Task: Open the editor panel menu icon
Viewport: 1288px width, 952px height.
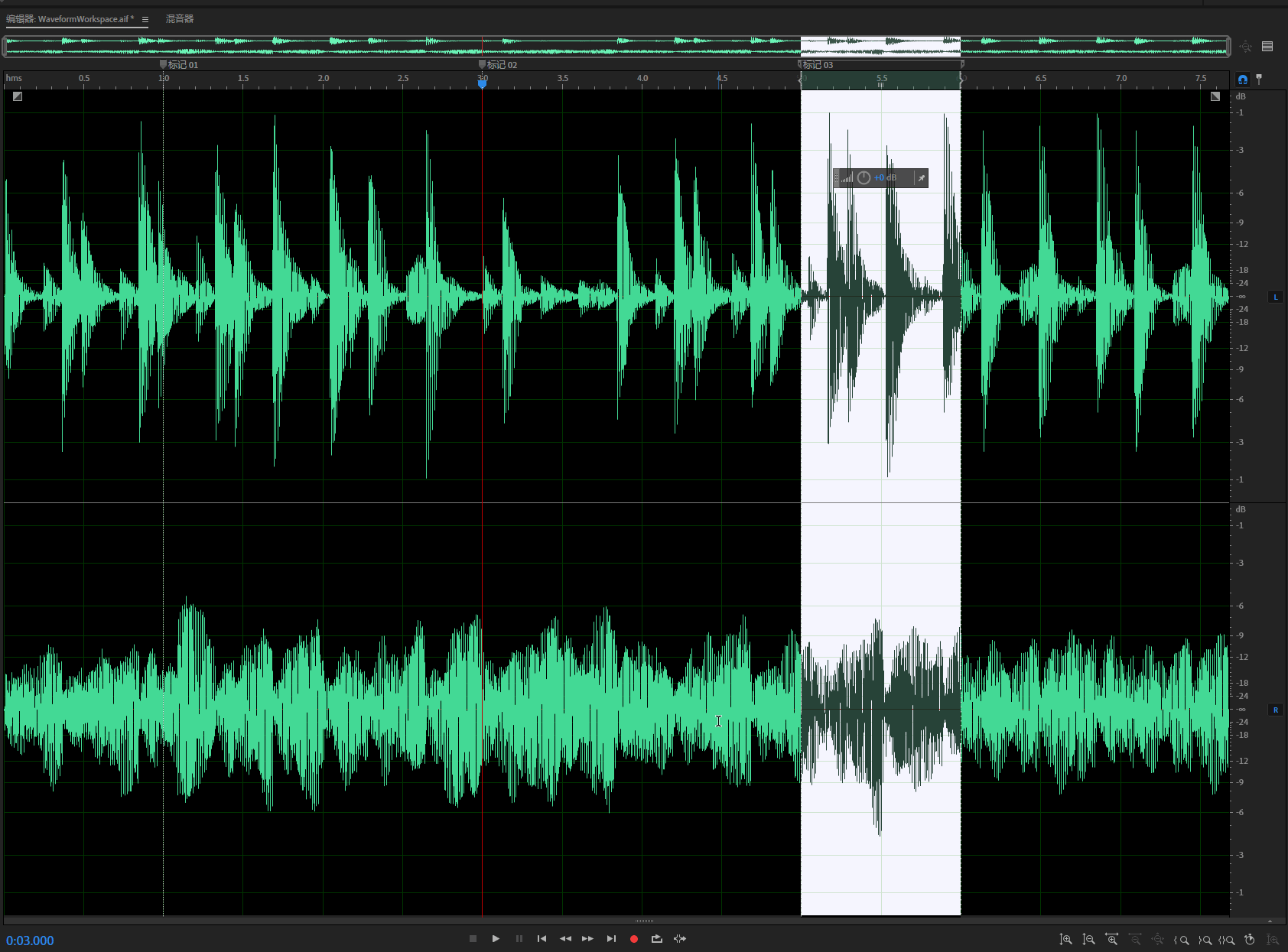Action: pos(145,19)
